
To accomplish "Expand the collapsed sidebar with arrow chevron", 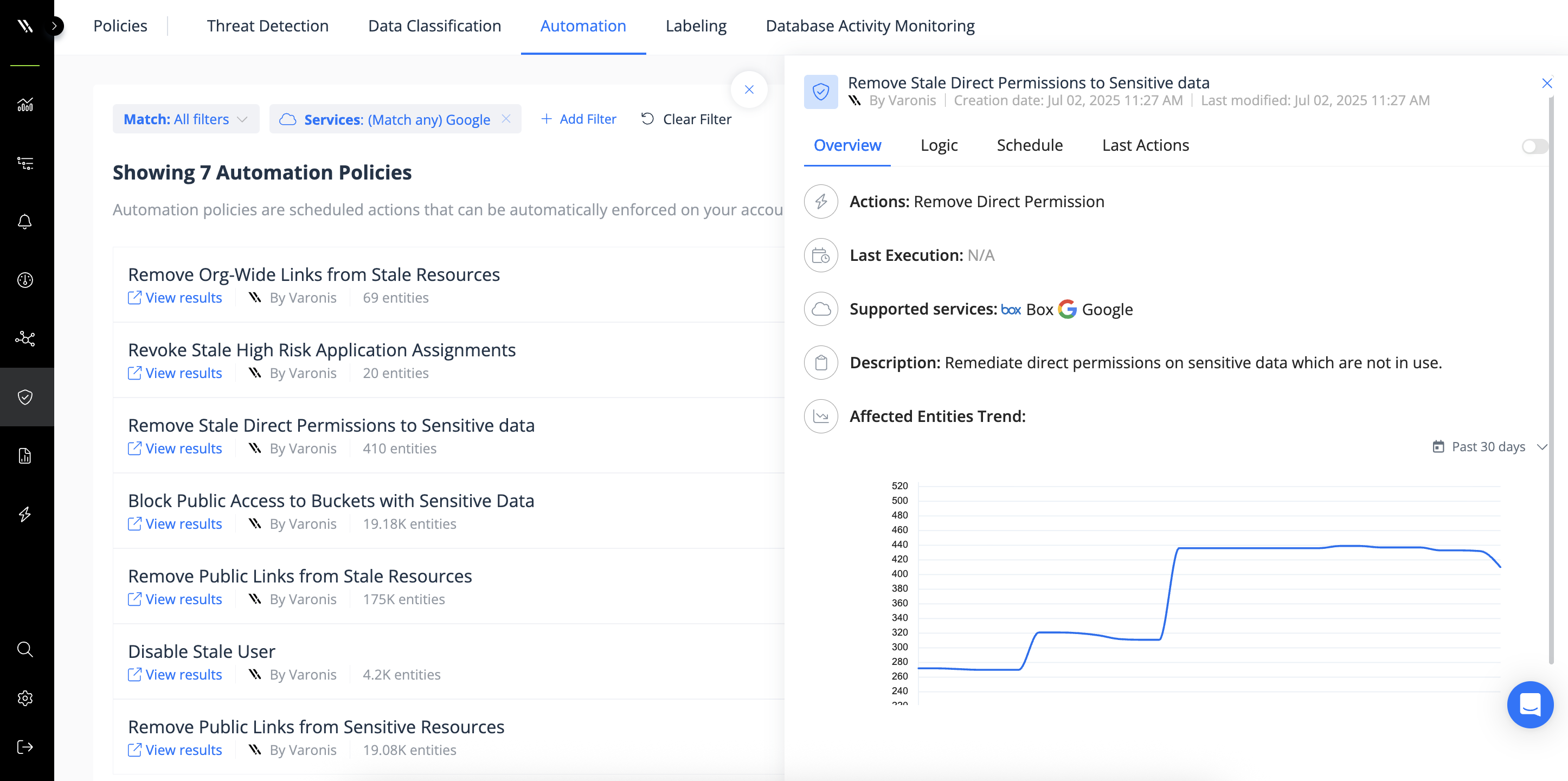I will (55, 26).
